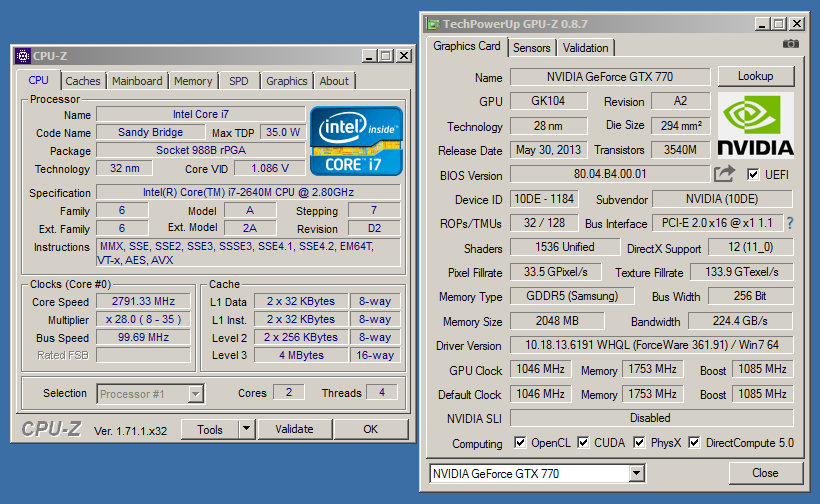Switch to the Caches tab in CPU-Z
820x504 pixels.
coord(83,81)
